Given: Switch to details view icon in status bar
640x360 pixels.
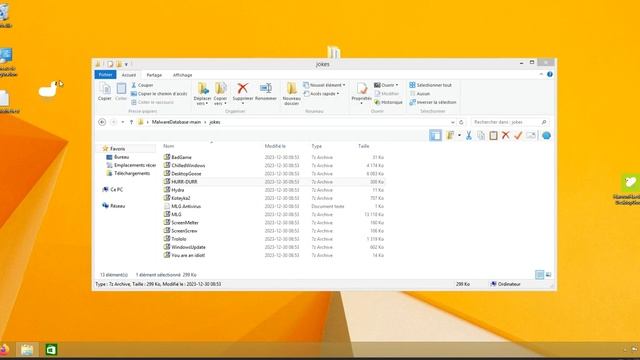Looking at the screenshot, I should coord(540,275).
